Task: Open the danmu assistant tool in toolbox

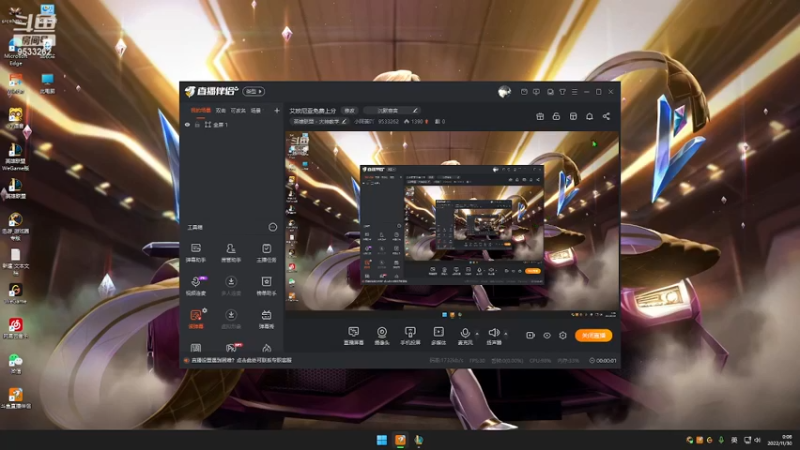Action: point(195,253)
